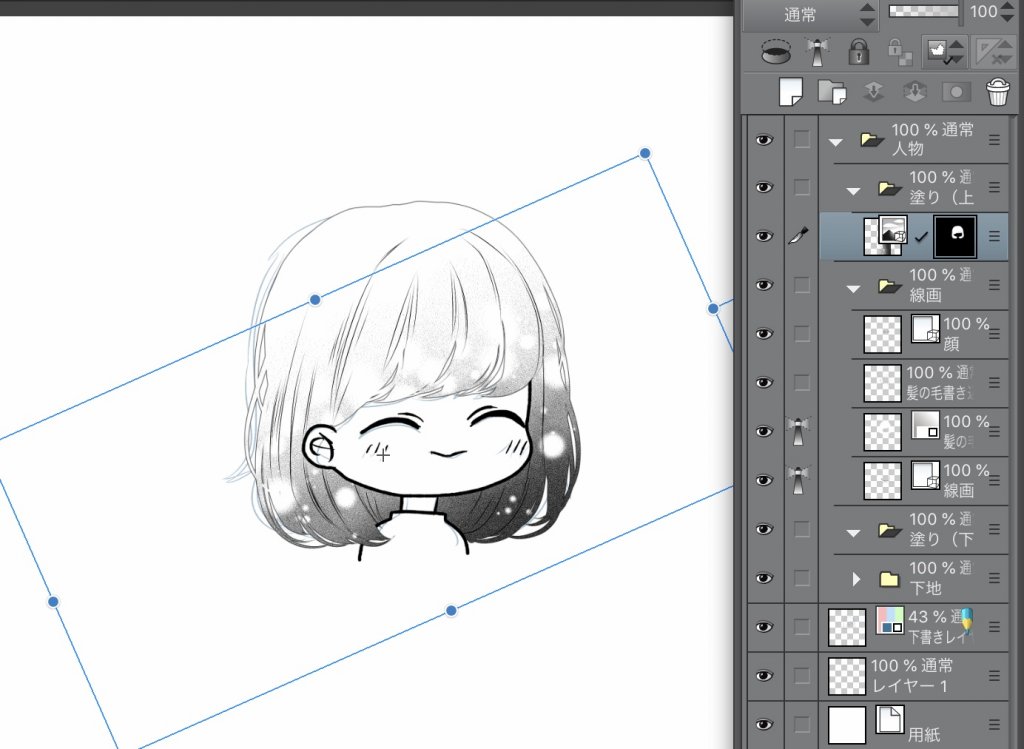The height and width of the screenshot is (749, 1024).
Task: Click the clip to layer below icon
Action: [x=775, y=51]
